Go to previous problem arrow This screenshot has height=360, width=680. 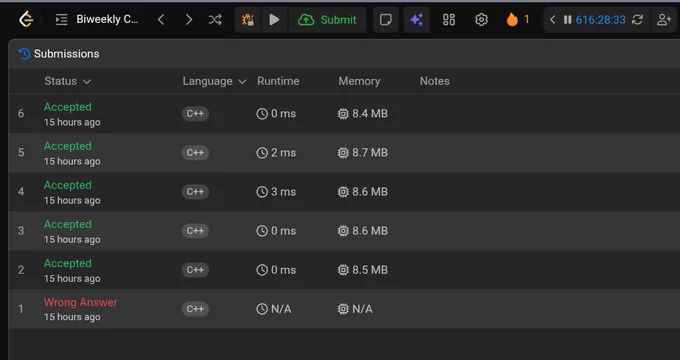pos(161,20)
